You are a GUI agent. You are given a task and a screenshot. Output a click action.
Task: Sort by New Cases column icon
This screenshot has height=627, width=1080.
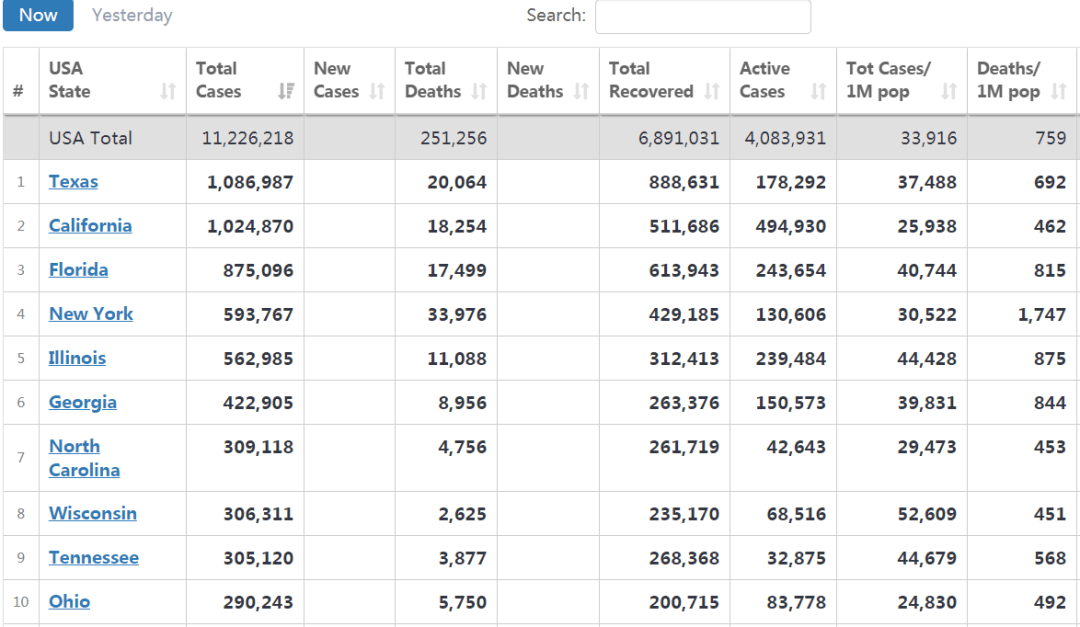coord(377,91)
